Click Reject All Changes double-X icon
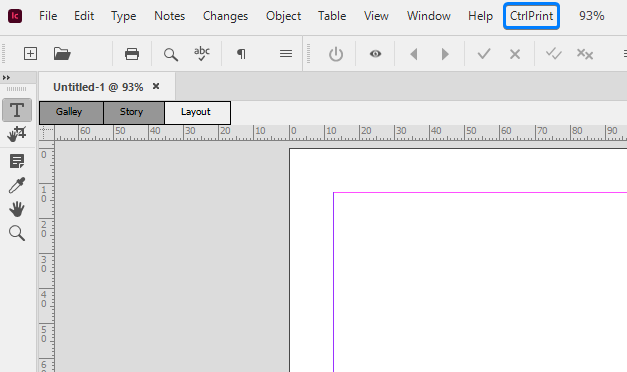The width and height of the screenshot is (627, 372). pyautogui.click(x=585, y=54)
